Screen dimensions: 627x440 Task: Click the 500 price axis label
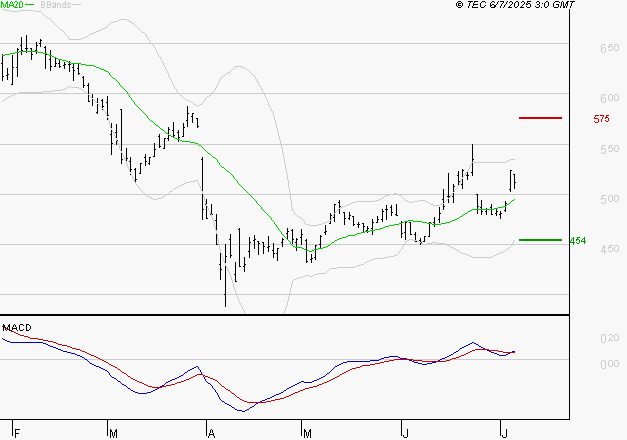[609, 199]
